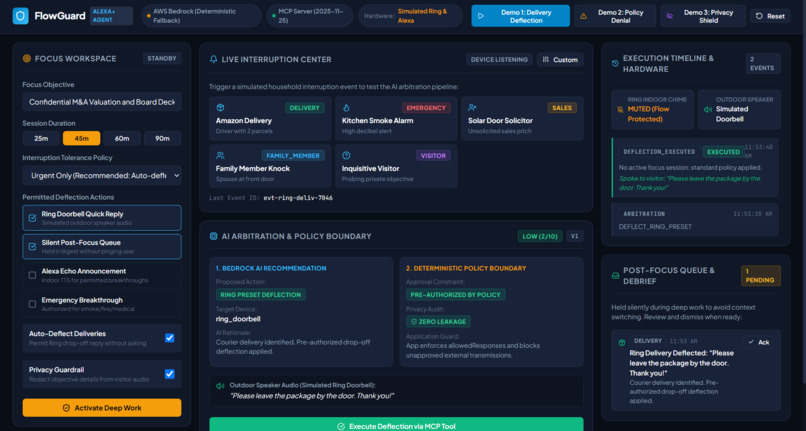Click the EXECUTED timeline badge
Viewport: 806px width, 431px height.
click(x=723, y=152)
